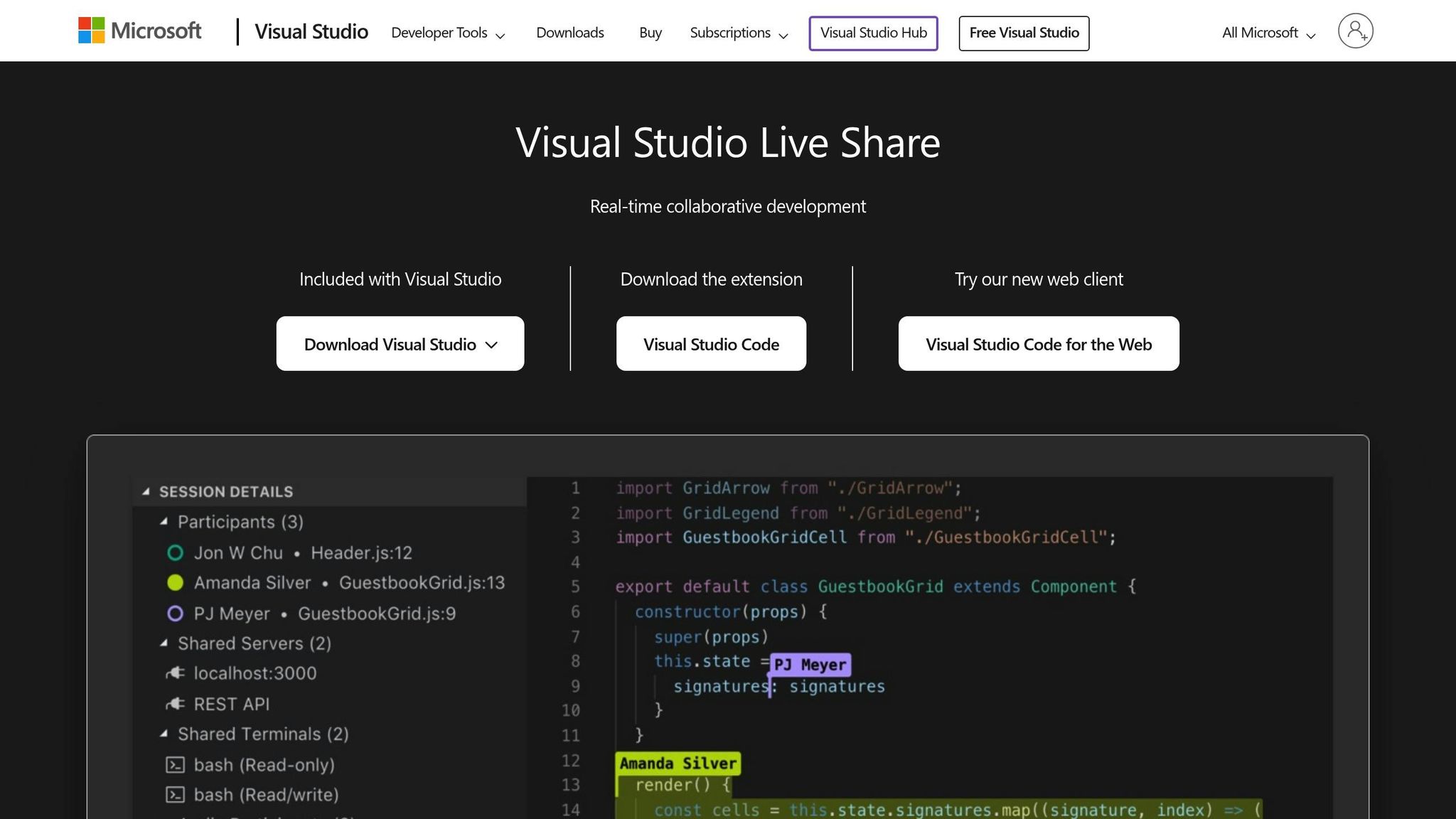Click the Microsoft logo

point(139,31)
